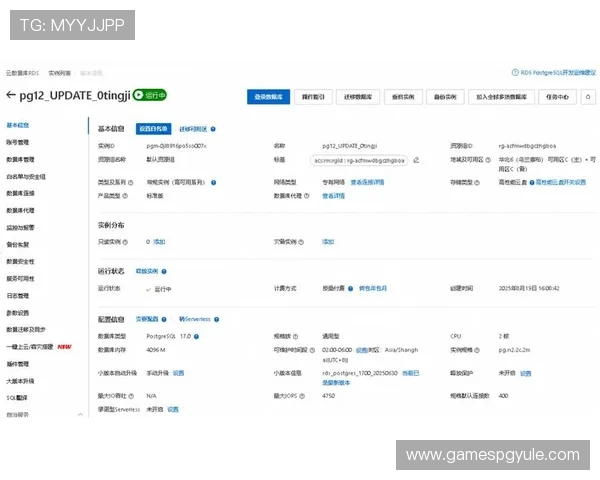Open 监控与报警 sidebar item
Image resolution: width=600 pixels, height=480 pixels.
coord(20,227)
